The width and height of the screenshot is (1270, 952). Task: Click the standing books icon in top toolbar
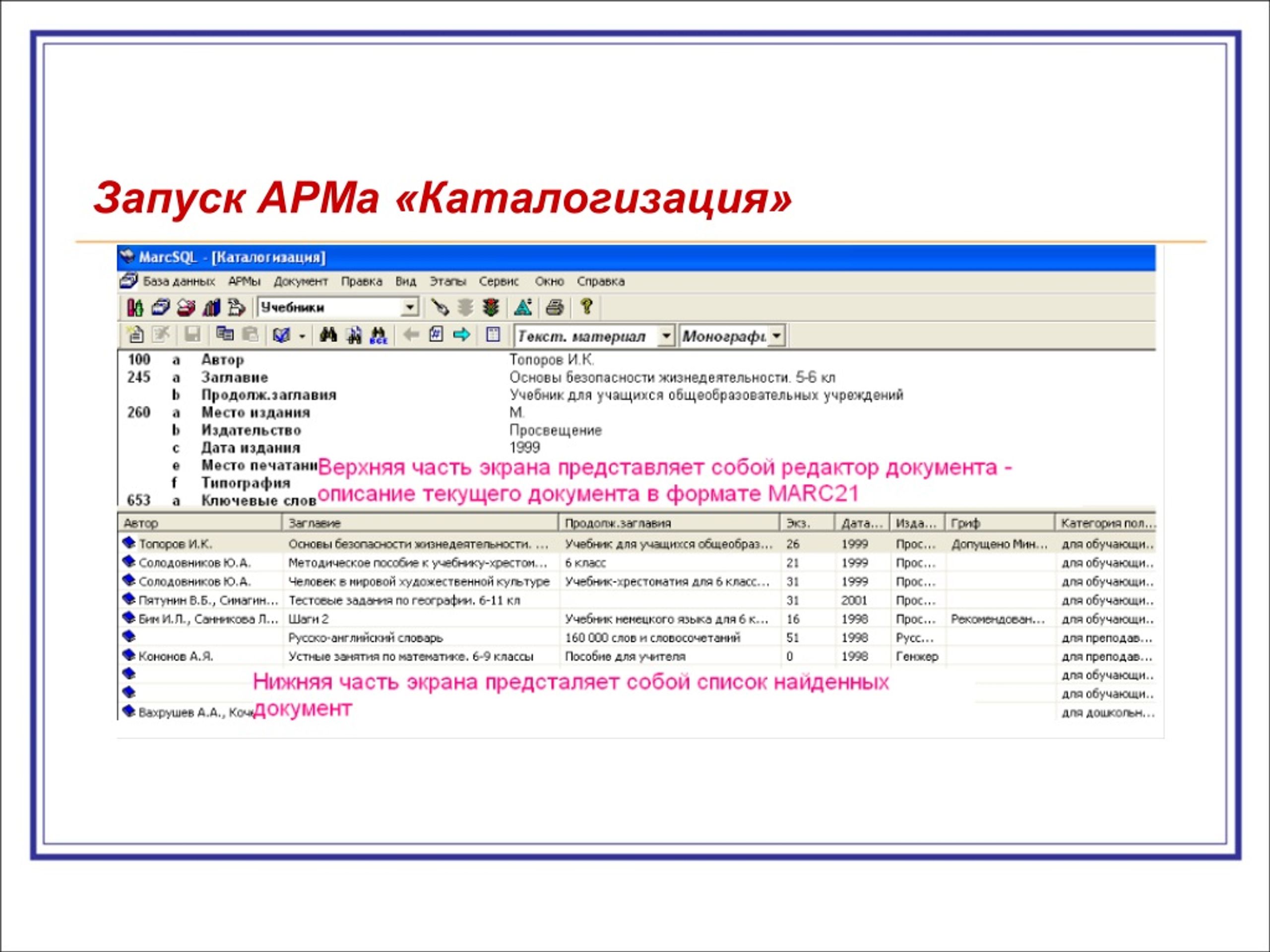pos(211,308)
